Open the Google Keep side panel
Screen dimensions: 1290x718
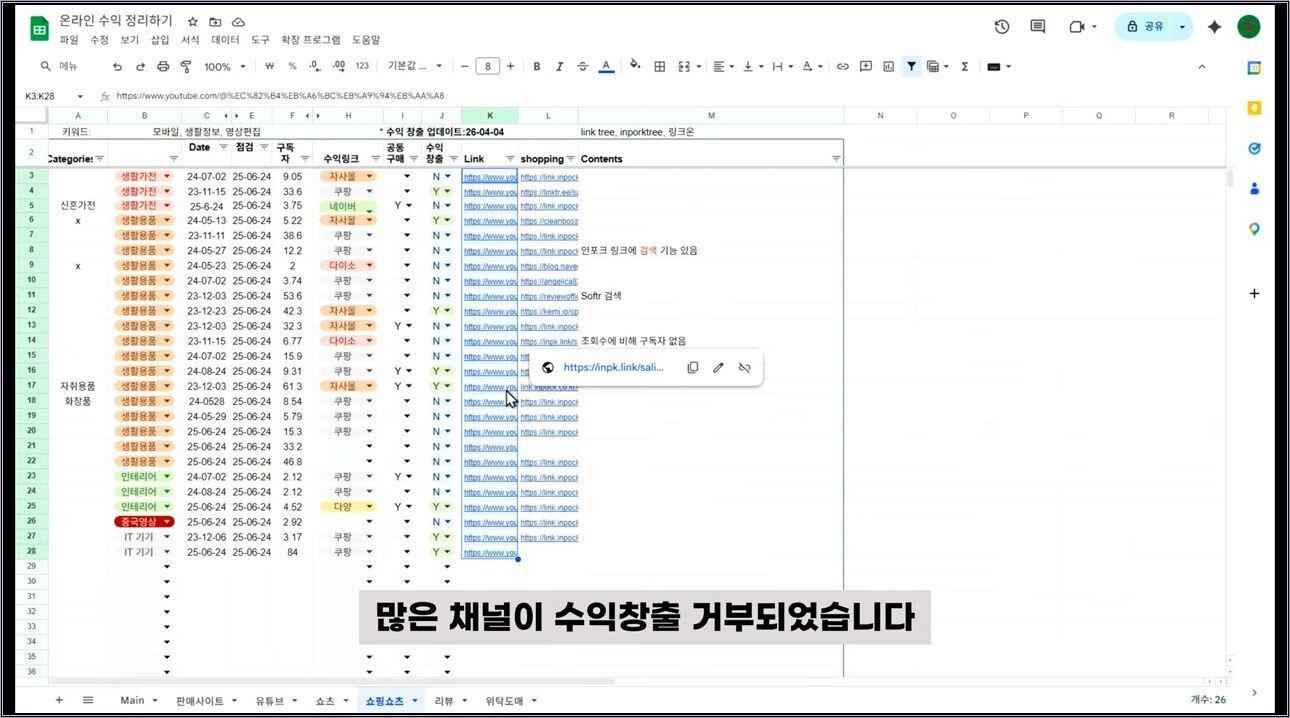pyautogui.click(x=1253, y=108)
